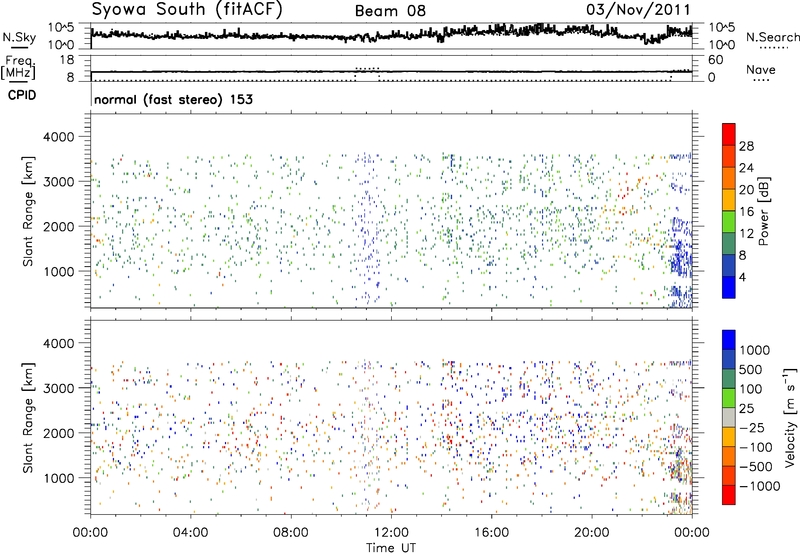This screenshot has height=554, width=800.
Task: Click the '20:00' time axis label
Action: click(592, 533)
